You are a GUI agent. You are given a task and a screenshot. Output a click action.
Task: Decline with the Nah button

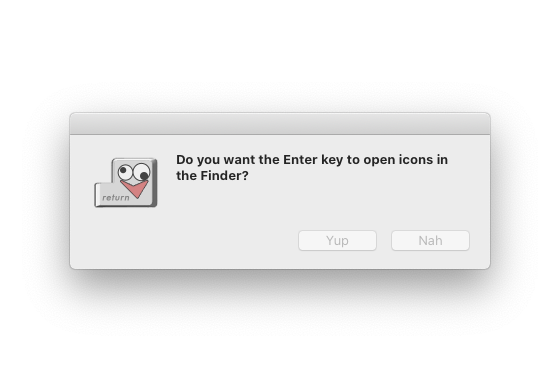(430, 241)
